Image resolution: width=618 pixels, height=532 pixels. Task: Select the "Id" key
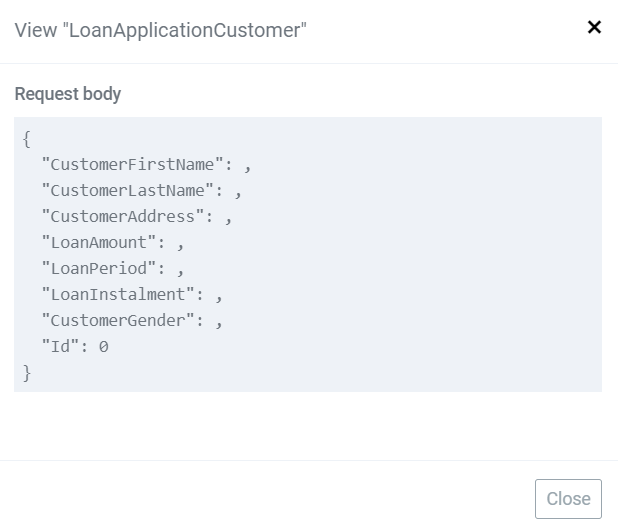click(x=60, y=346)
